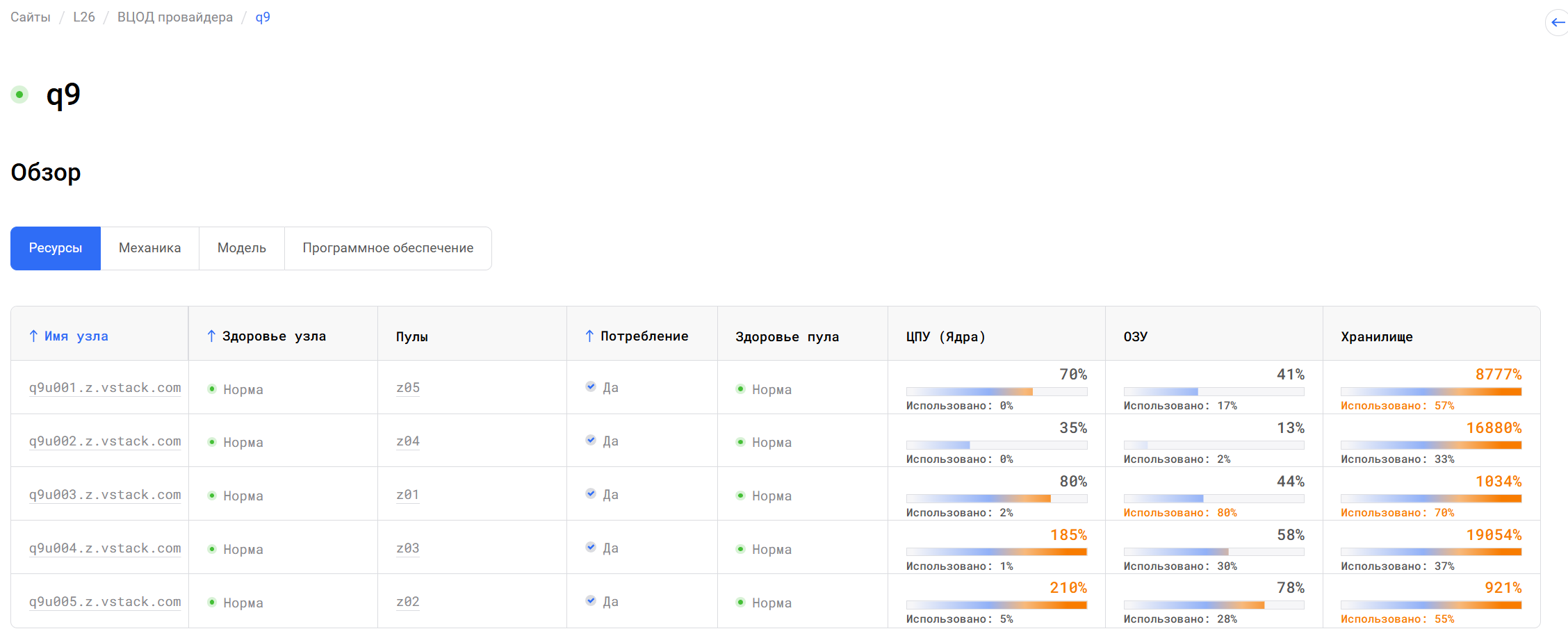Click node health dot in q9u005 row
This screenshot has height=638, width=1568.
click(x=212, y=603)
